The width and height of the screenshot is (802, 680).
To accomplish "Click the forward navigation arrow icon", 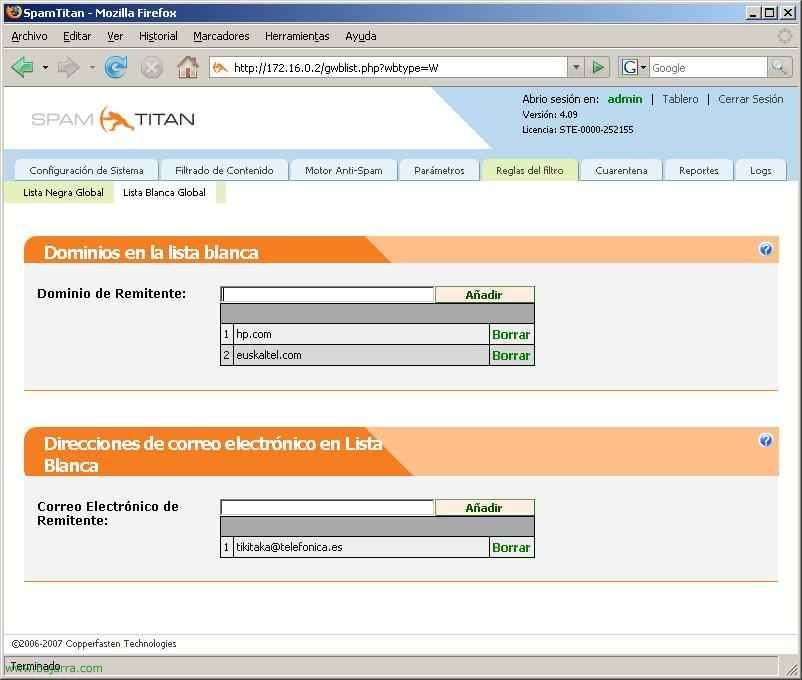I will [69, 67].
